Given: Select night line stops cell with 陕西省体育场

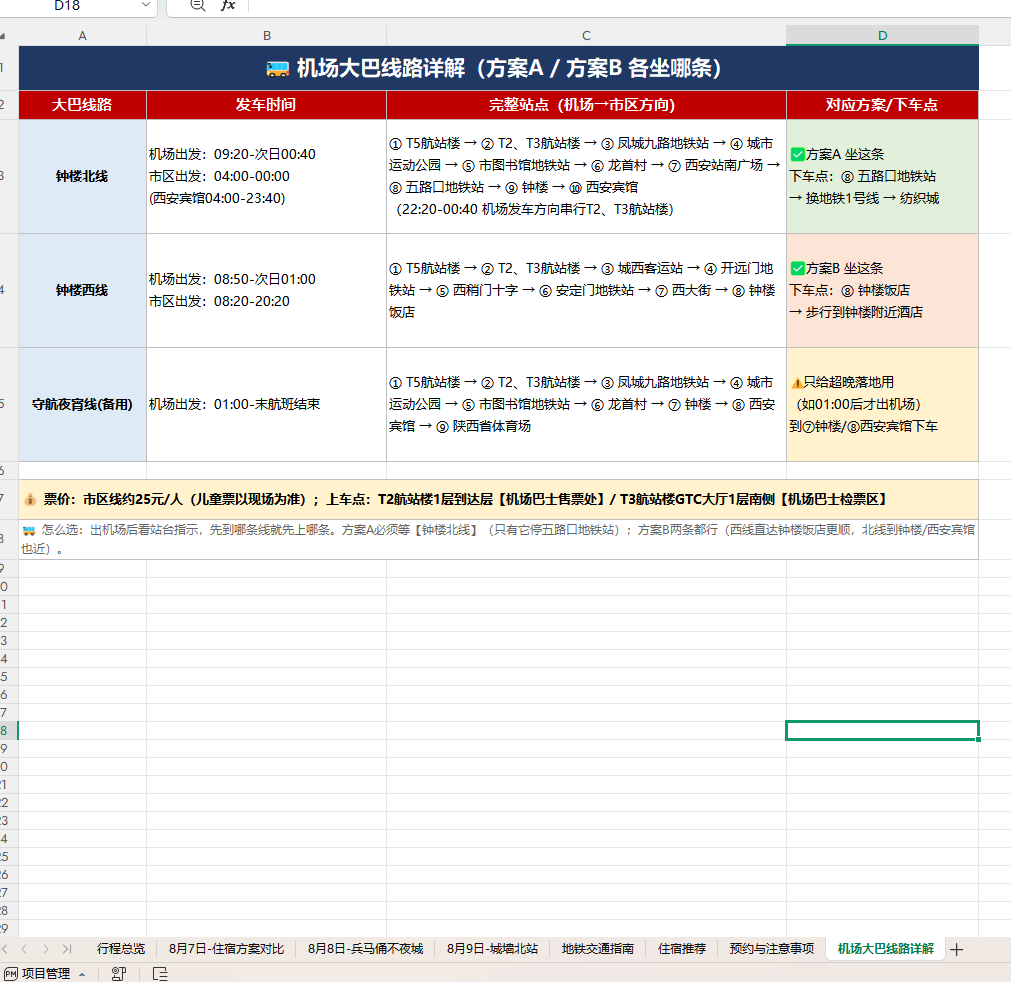Looking at the screenshot, I should [586, 404].
